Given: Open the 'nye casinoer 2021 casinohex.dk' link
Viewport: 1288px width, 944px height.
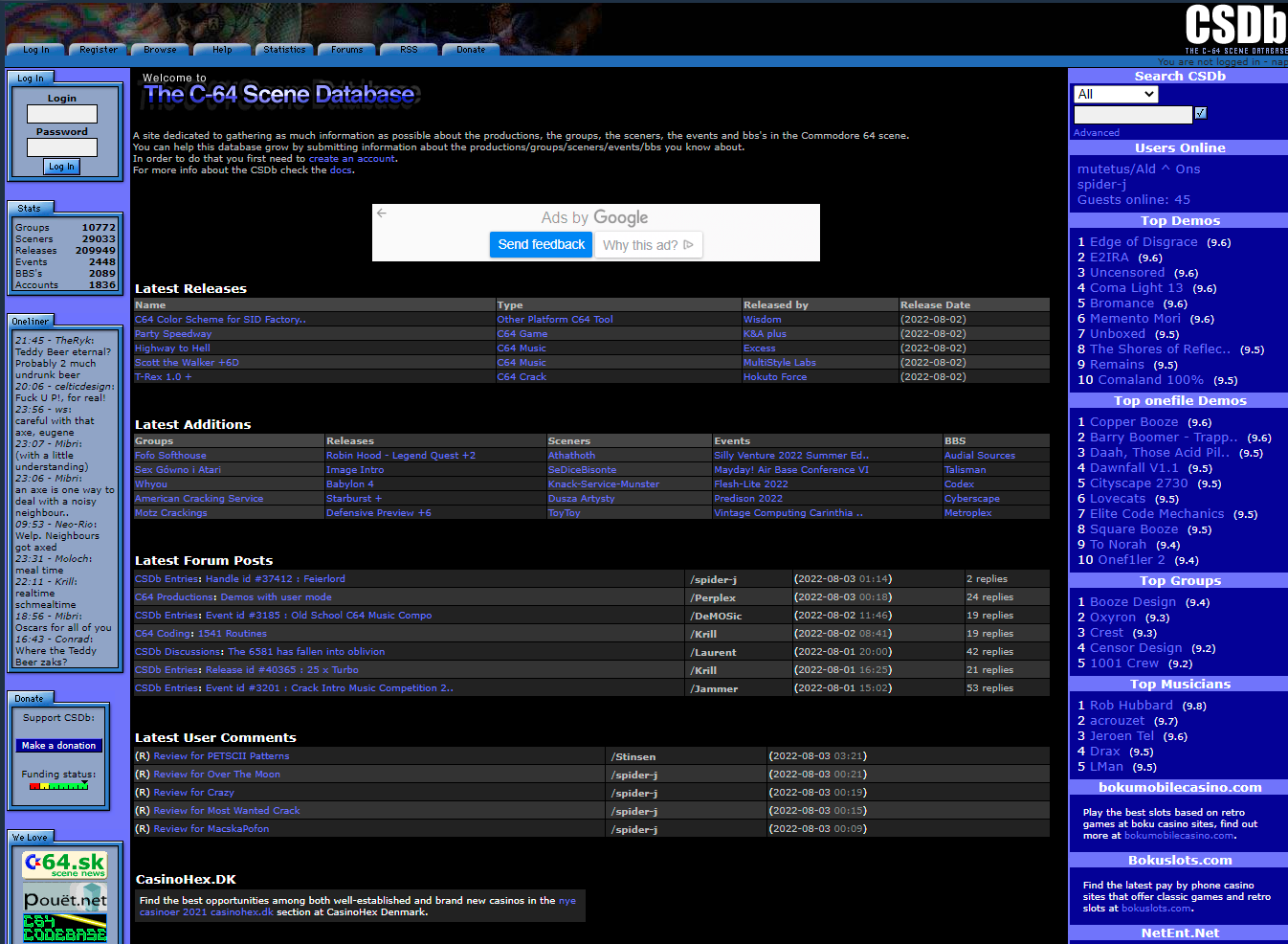Looking at the screenshot, I should click(x=358, y=907).
